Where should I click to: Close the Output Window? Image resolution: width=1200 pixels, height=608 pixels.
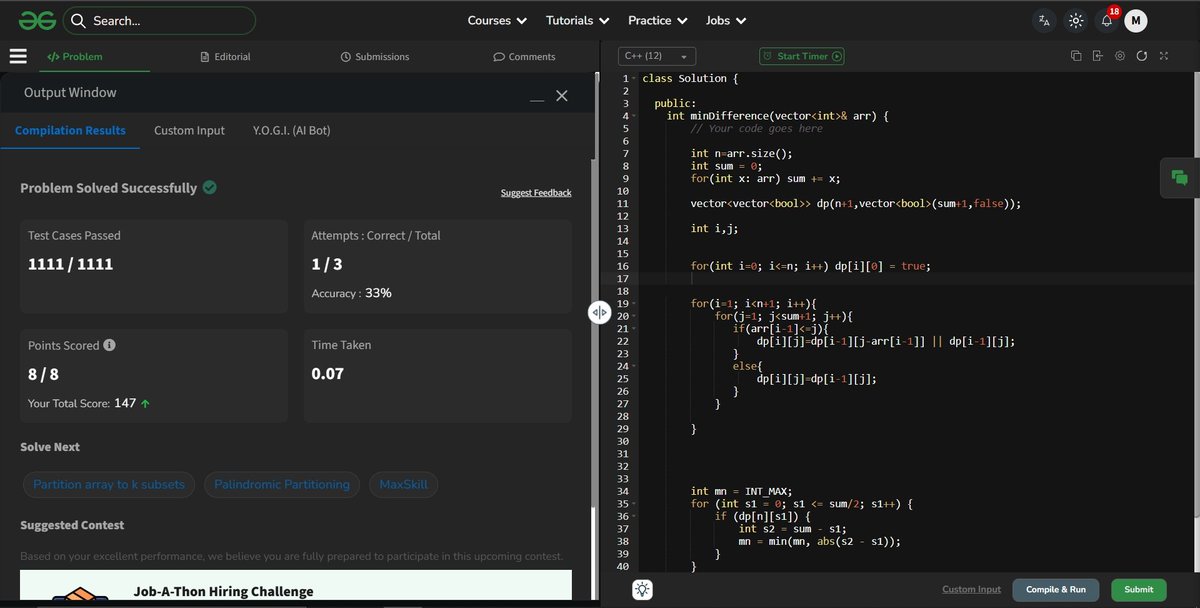click(562, 95)
